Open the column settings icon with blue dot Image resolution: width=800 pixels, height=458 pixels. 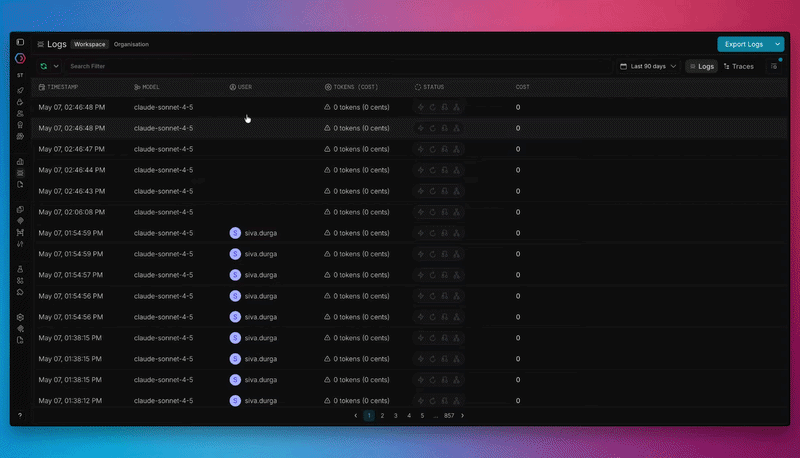pos(774,66)
